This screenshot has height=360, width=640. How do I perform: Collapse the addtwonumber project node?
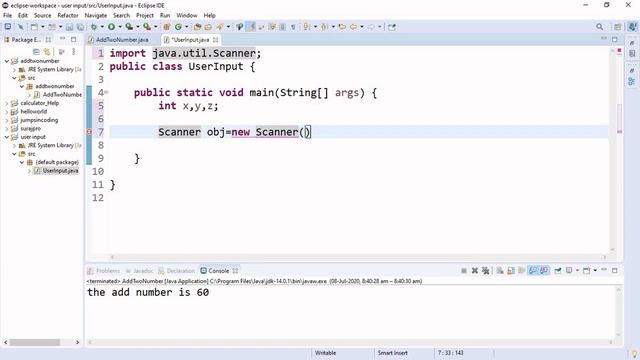click(7, 61)
